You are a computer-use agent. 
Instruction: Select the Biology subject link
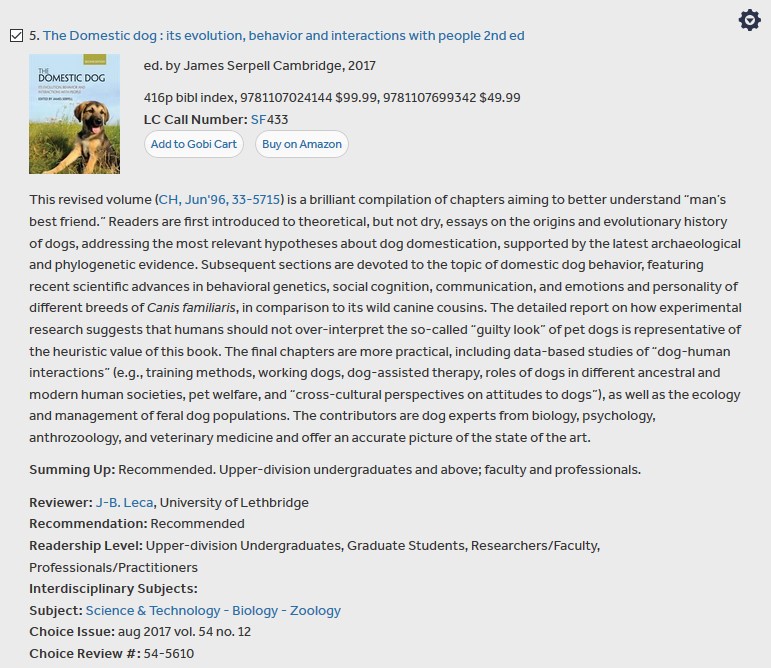click(255, 610)
